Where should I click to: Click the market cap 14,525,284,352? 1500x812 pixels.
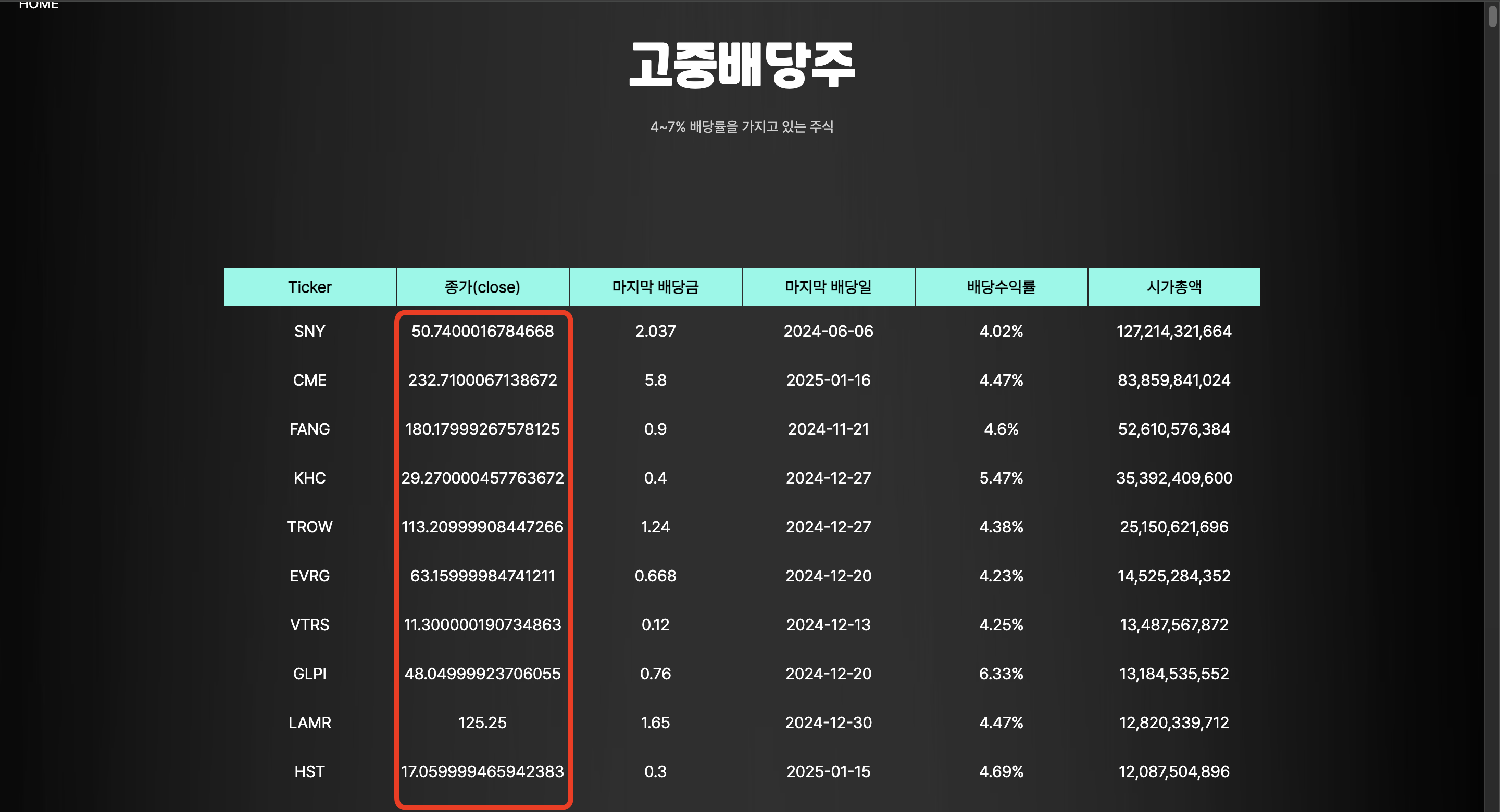click(x=1174, y=576)
